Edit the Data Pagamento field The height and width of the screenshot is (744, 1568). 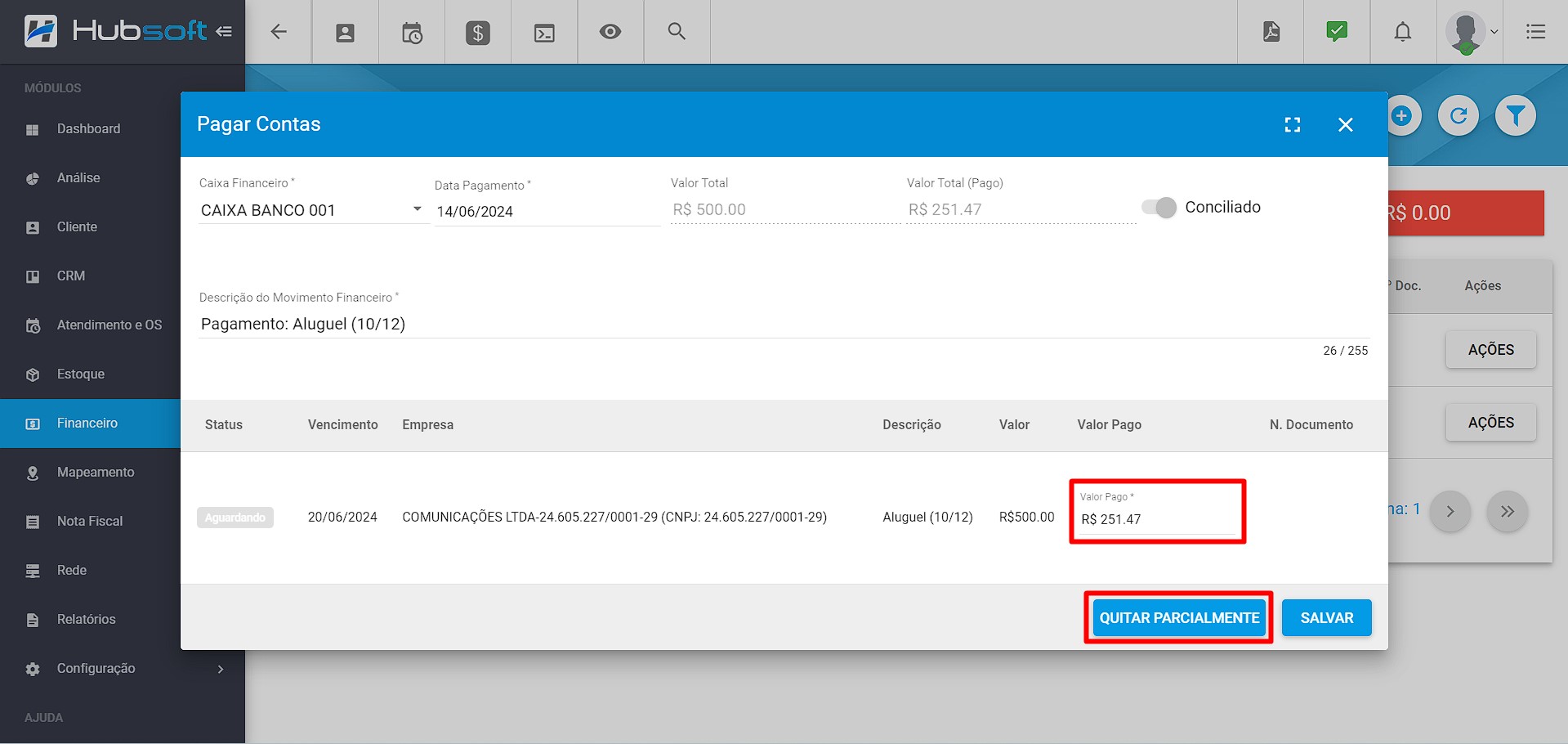546,212
